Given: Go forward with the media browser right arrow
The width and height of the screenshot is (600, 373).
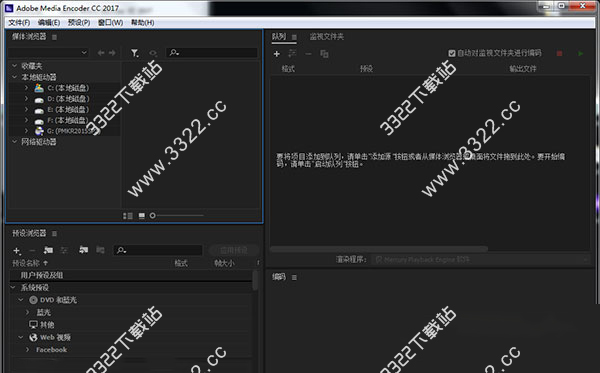Looking at the screenshot, I should click(x=112, y=53).
